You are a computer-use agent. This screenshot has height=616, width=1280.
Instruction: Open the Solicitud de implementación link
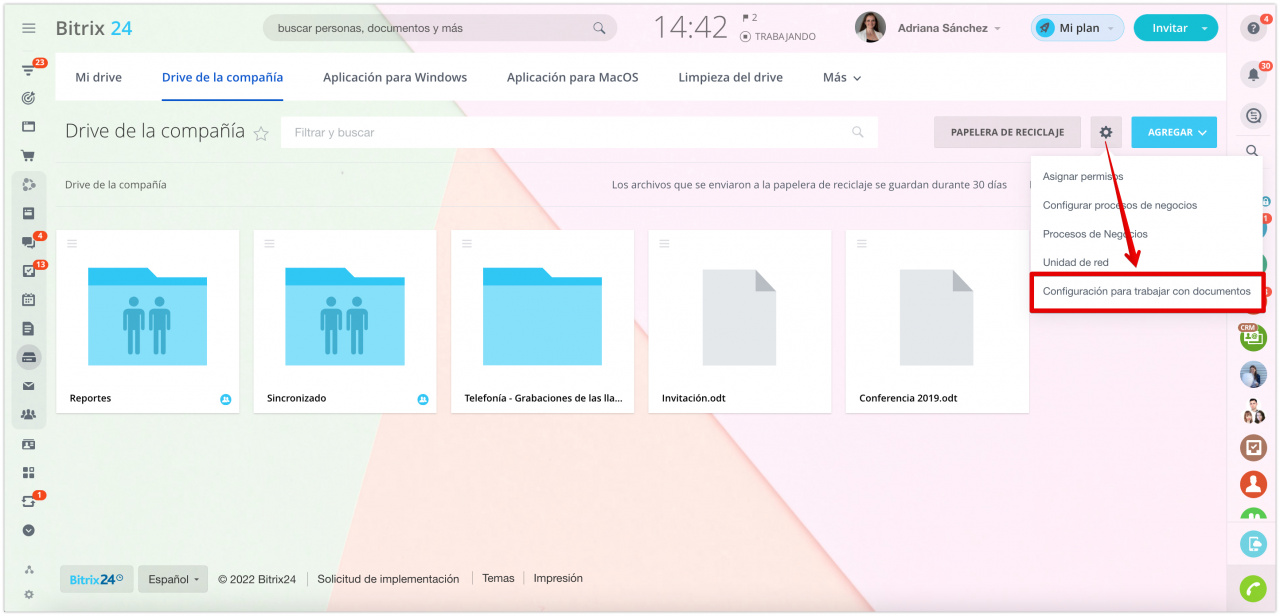388,579
